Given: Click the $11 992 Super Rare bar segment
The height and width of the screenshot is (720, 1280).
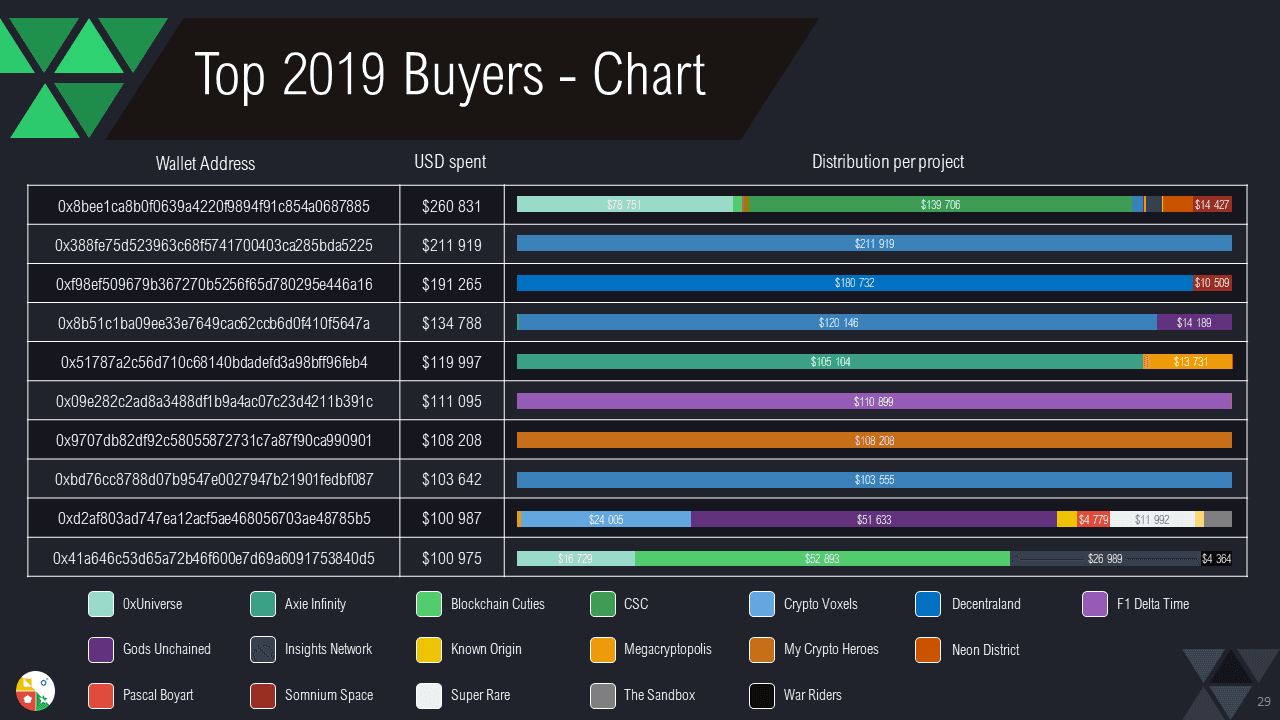Looking at the screenshot, I should click(1152, 519).
